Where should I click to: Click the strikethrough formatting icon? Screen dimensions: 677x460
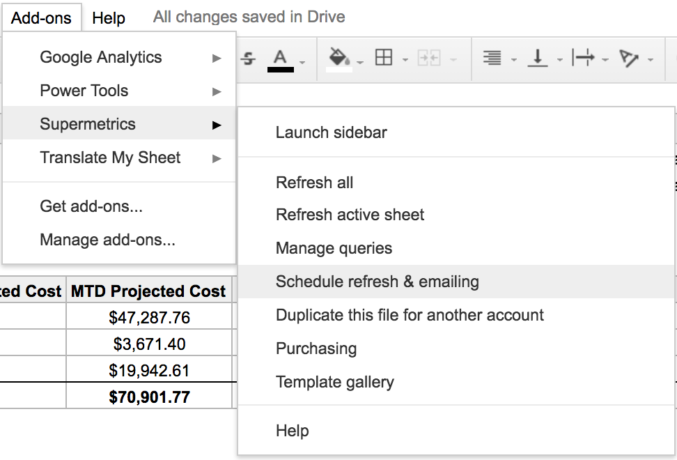tap(247, 61)
